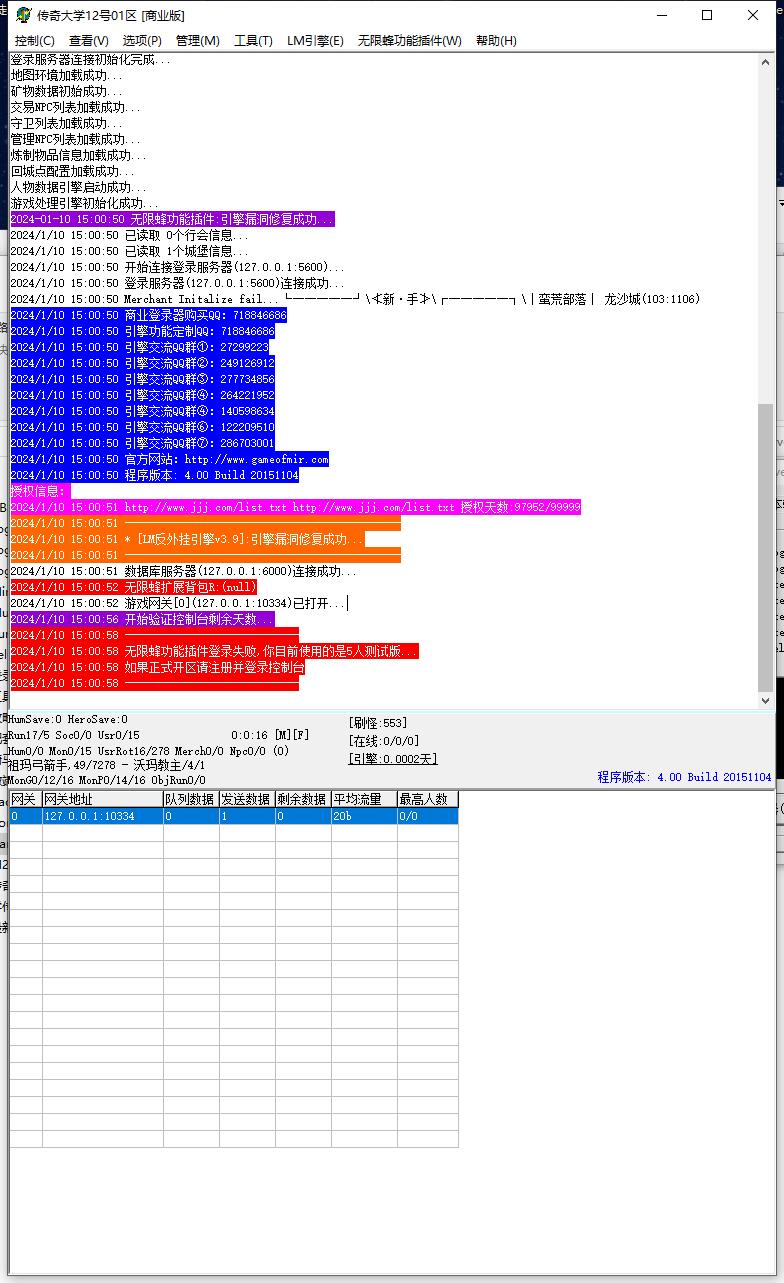This screenshot has width=784, height=1283.
Task: Maximize the 传奇大学12号01区 window
Action: [707, 15]
